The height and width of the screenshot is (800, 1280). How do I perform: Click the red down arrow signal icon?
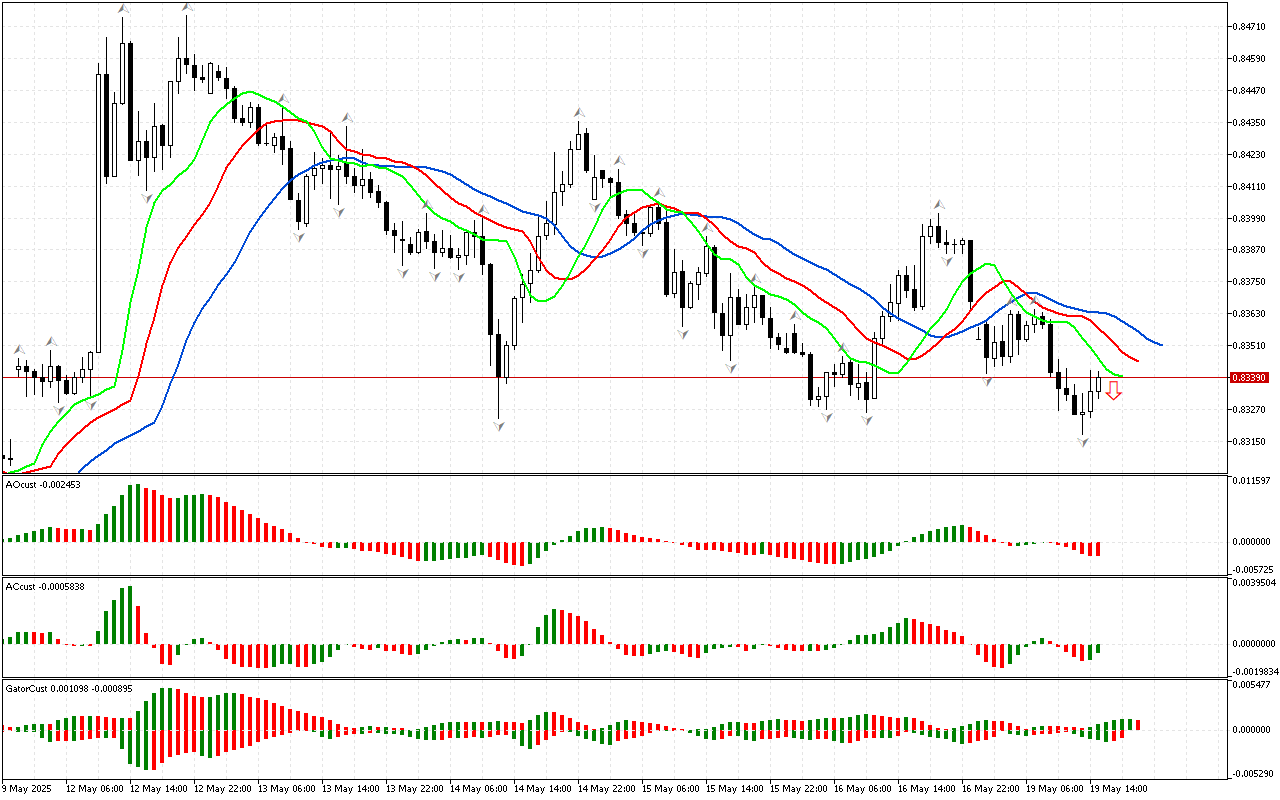click(x=1113, y=390)
